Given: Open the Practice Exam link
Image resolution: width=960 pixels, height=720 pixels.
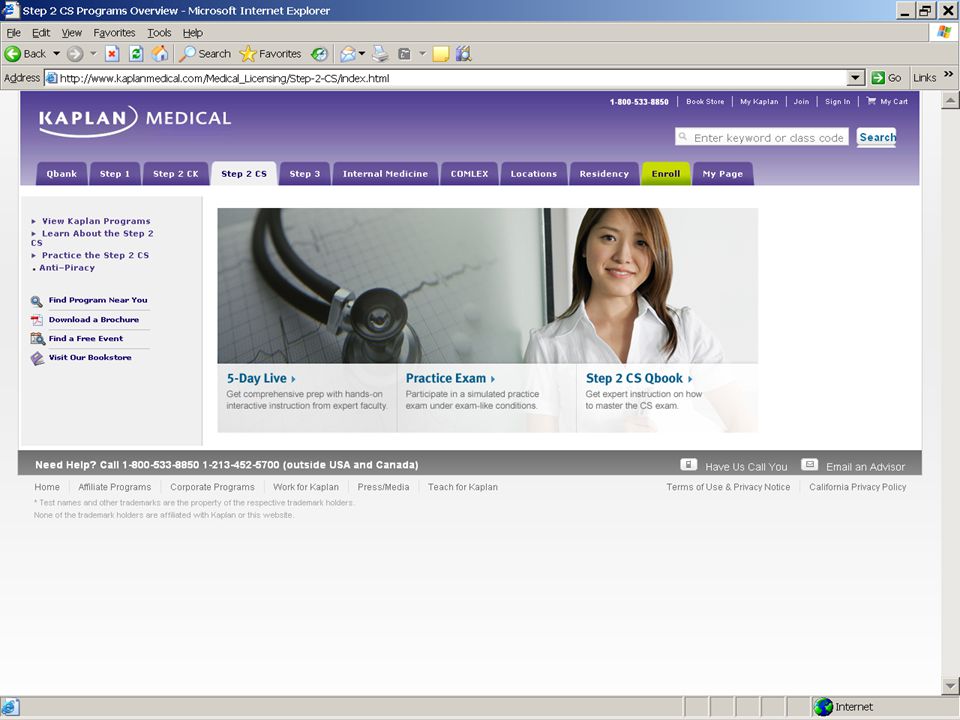Looking at the screenshot, I should click(x=451, y=378).
